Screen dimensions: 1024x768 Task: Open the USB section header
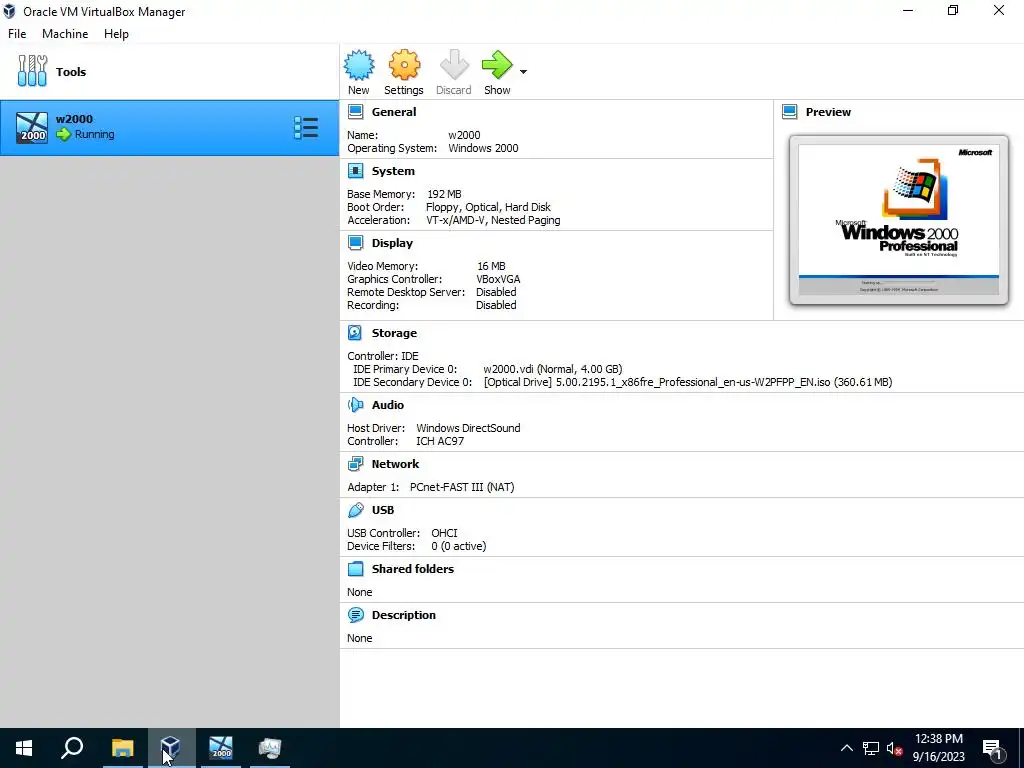pos(383,510)
